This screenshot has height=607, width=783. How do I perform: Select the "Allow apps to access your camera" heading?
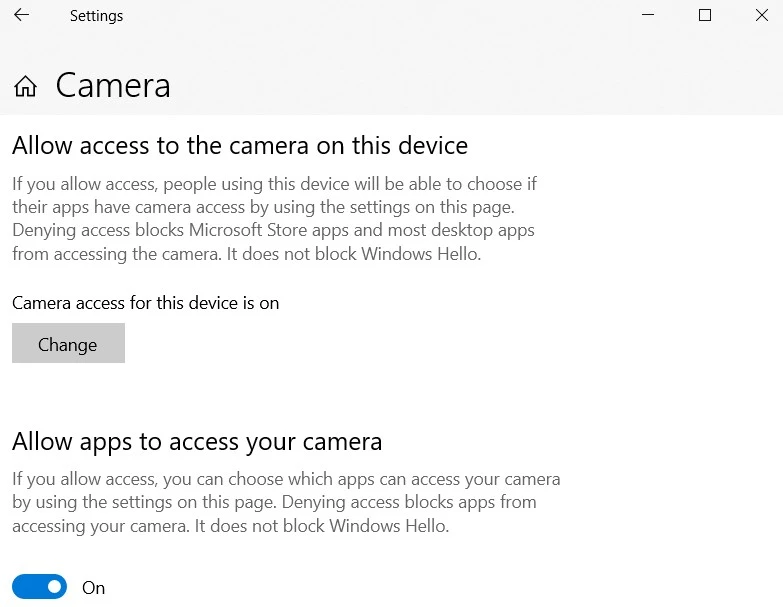coord(197,441)
